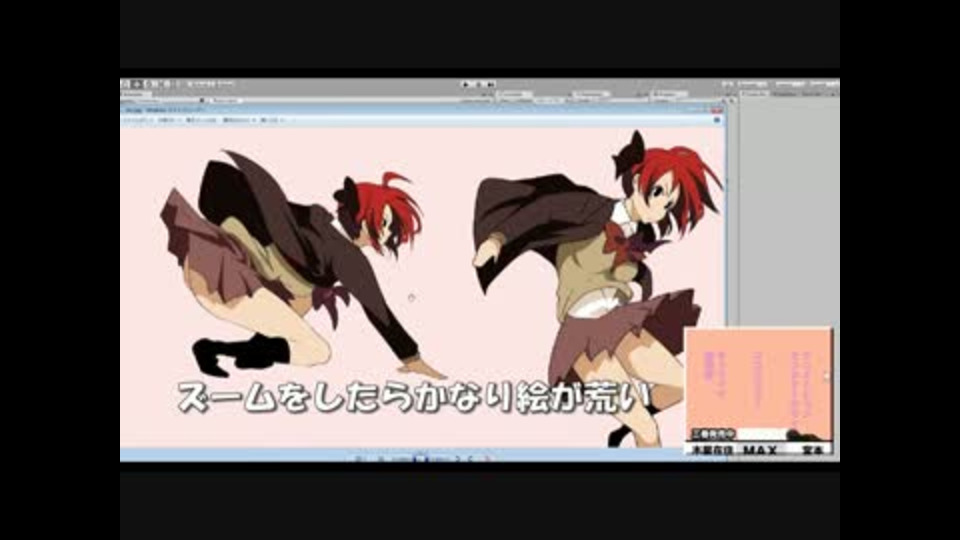Toggle the Unity pivot mode button

pyautogui.click(x=200, y=84)
